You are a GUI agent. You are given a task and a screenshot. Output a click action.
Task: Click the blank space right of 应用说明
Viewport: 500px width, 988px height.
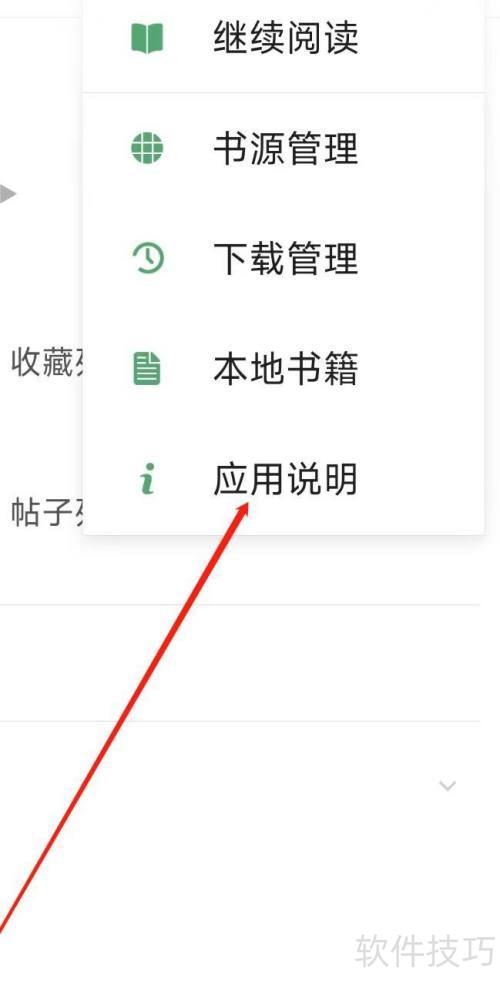pyautogui.click(x=421, y=479)
